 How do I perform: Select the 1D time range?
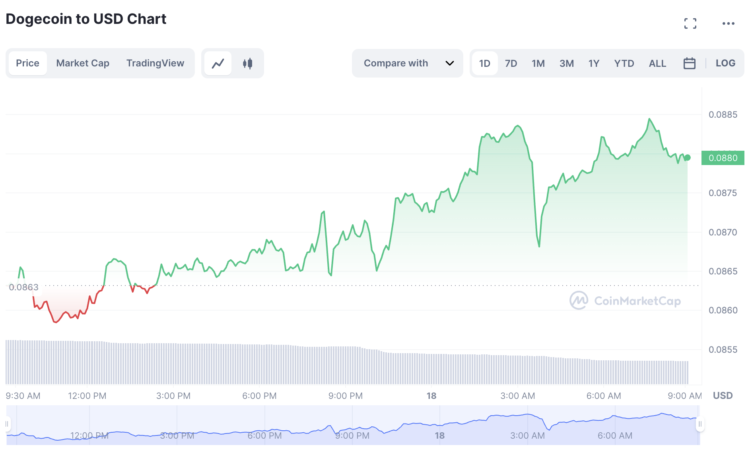pos(485,63)
